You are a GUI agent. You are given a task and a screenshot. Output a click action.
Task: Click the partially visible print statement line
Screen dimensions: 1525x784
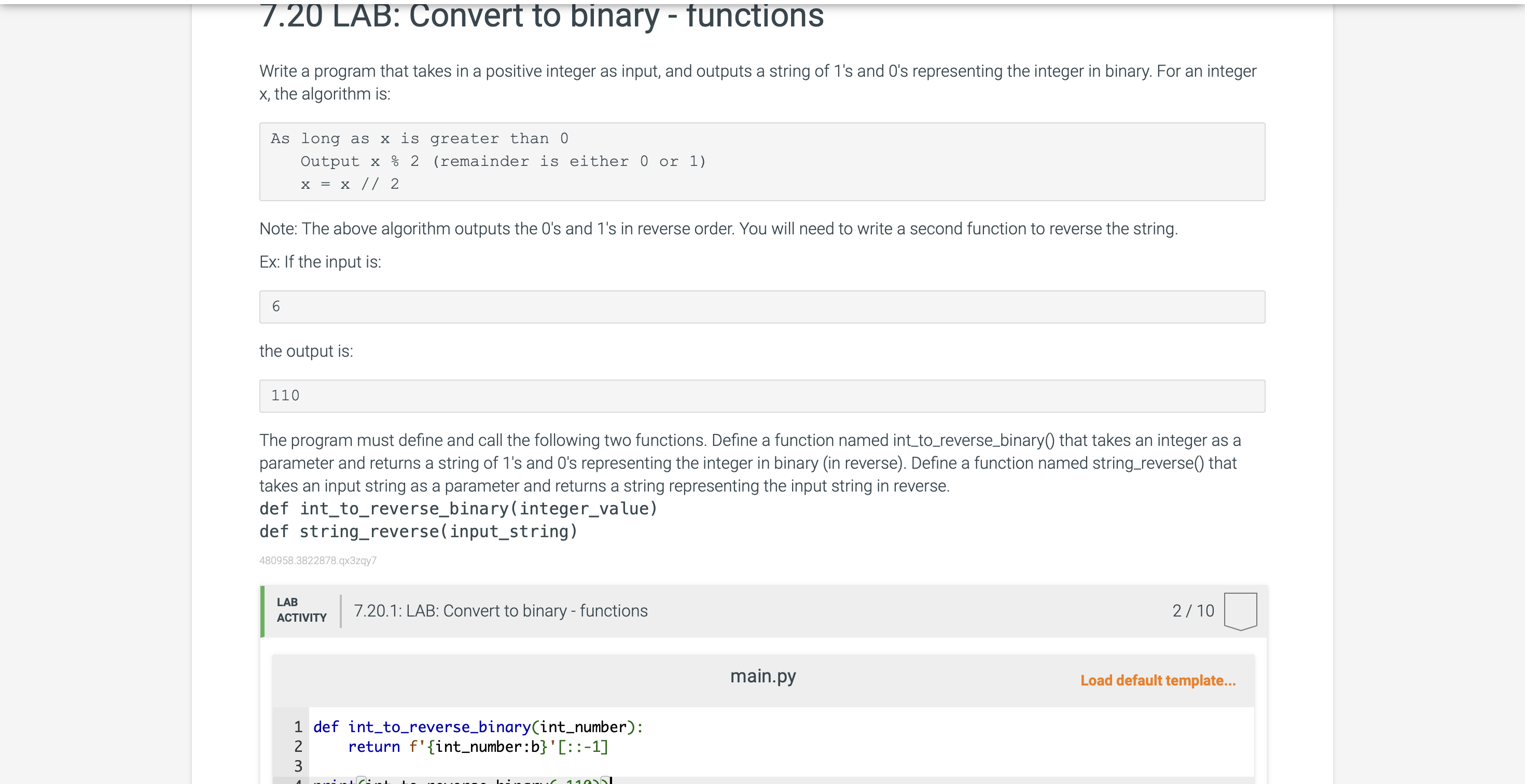(x=462, y=780)
